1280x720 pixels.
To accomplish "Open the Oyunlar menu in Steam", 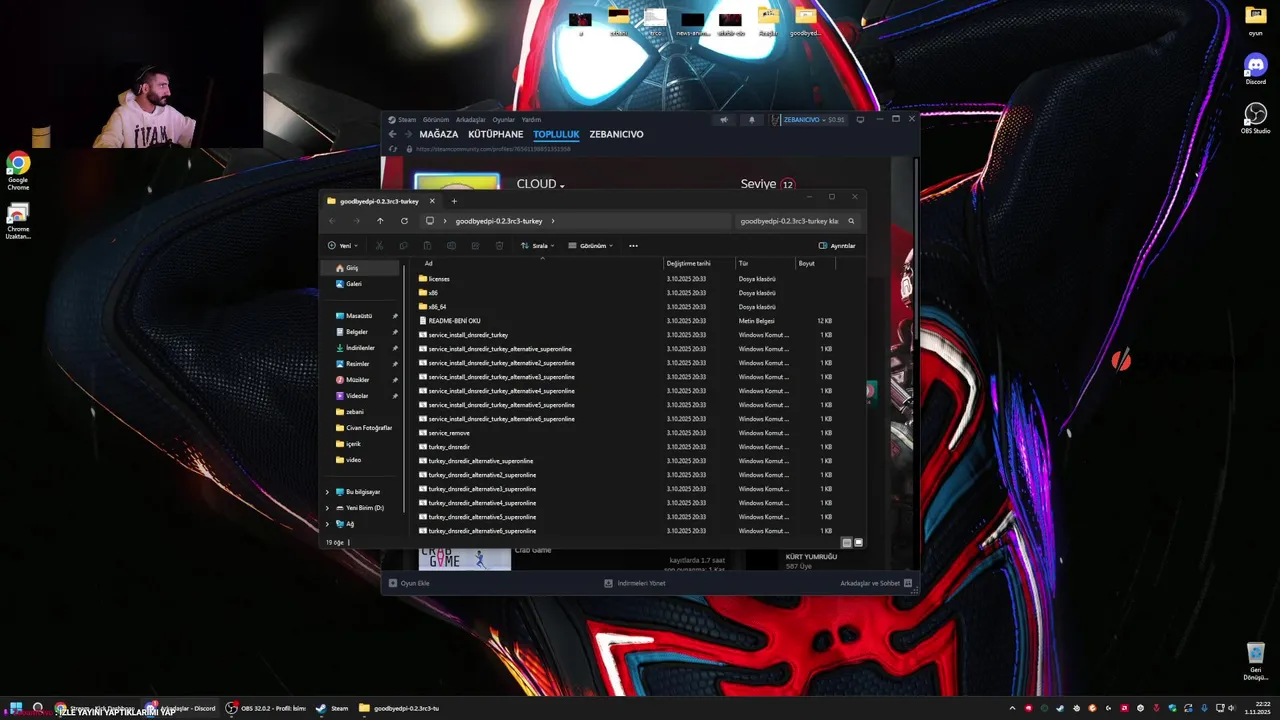I will click(x=503, y=120).
